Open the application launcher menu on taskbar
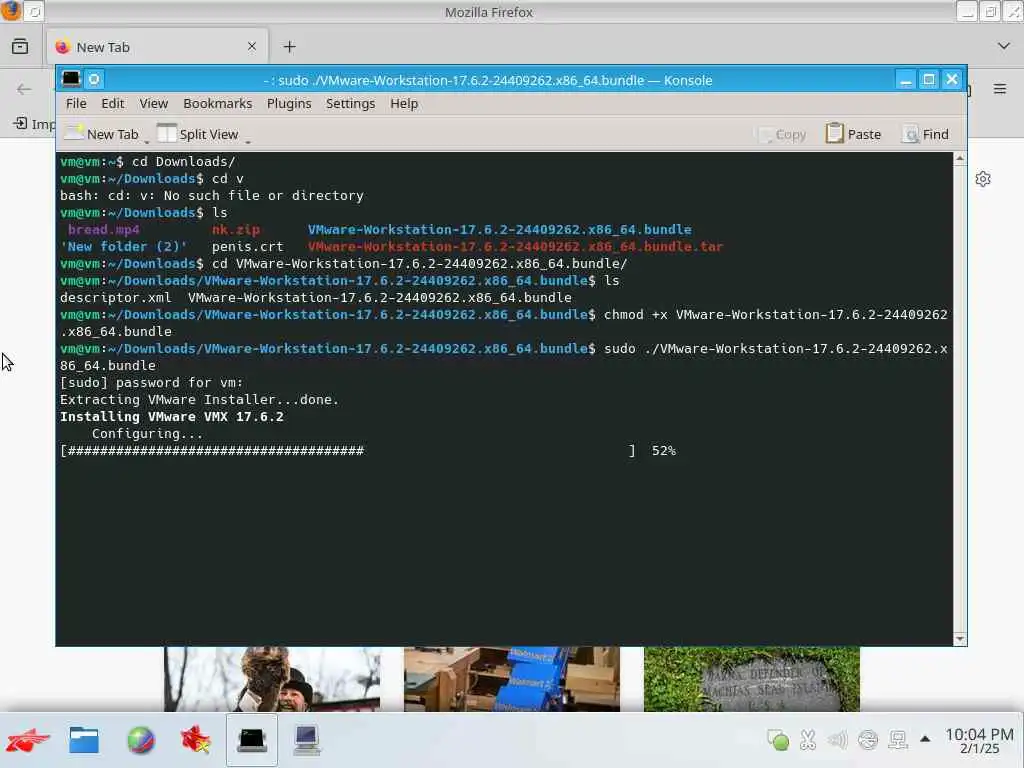This screenshot has height=768, width=1024. click(x=27, y=740)
